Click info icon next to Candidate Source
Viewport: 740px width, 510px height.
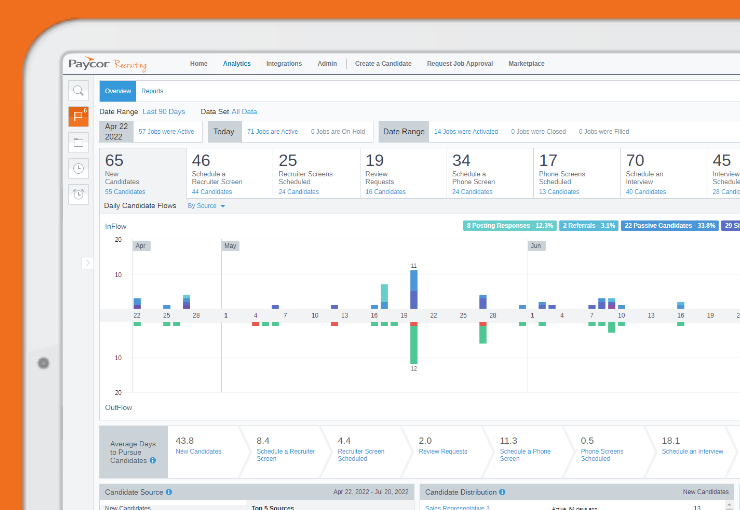[x=169, y=492]
